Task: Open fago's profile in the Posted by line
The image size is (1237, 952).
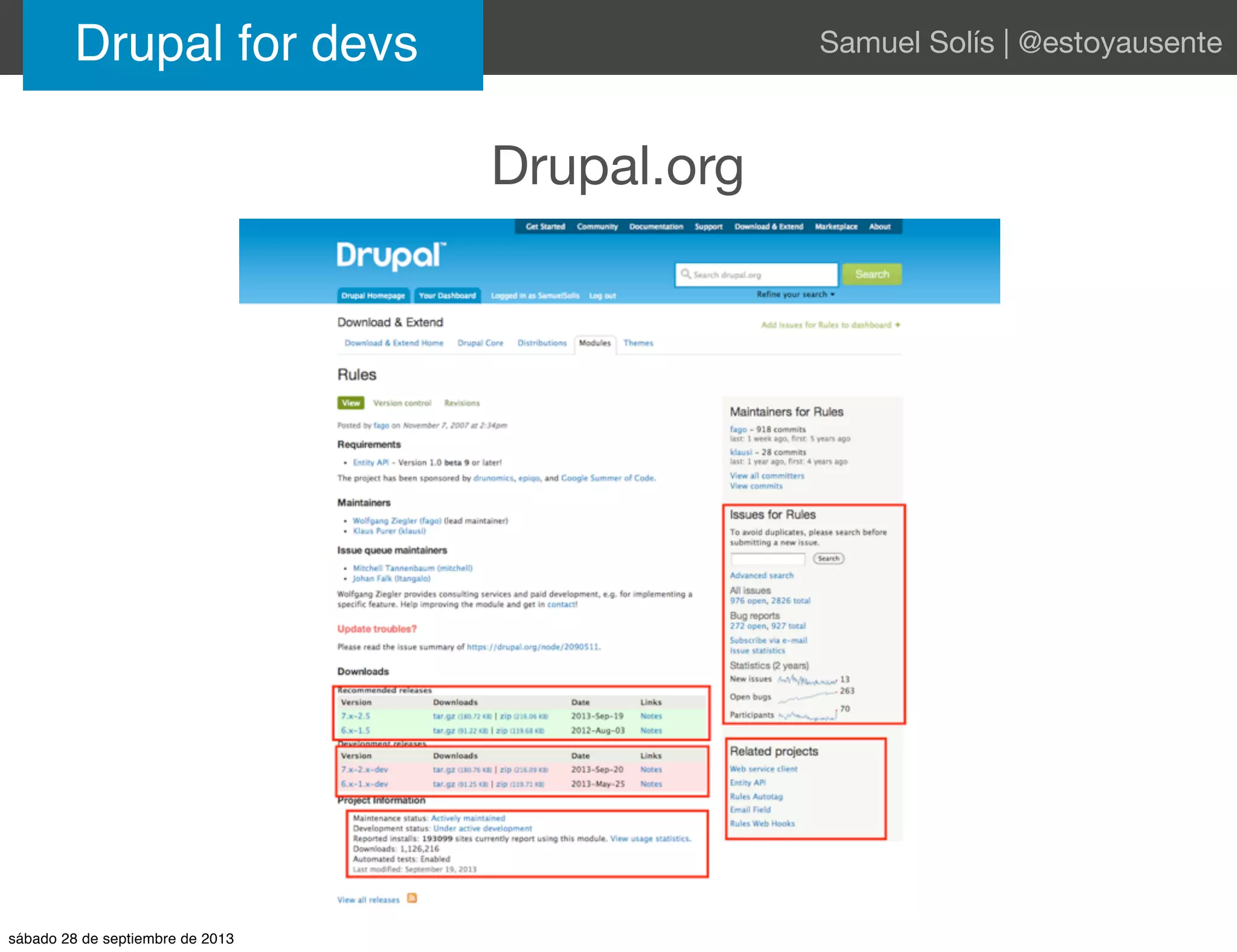Action: (381, 425)
